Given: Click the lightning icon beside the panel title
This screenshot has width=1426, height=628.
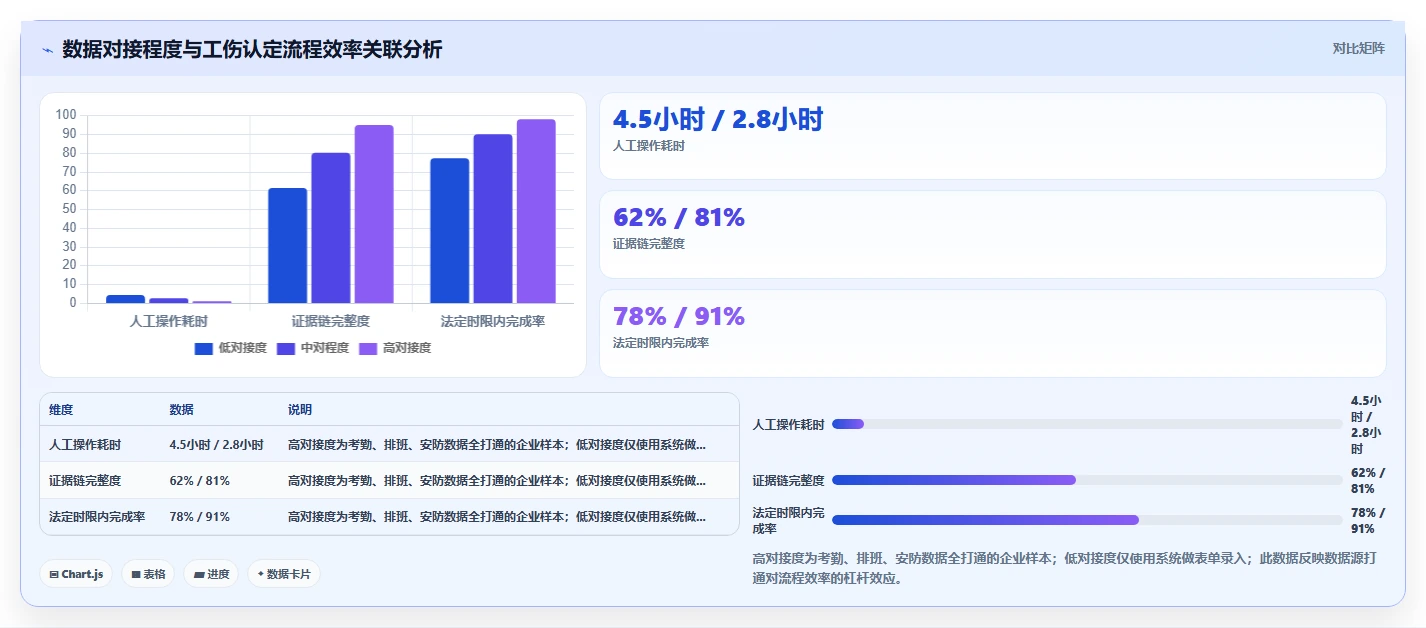Looking at the screenshot, I should (47, 50).
